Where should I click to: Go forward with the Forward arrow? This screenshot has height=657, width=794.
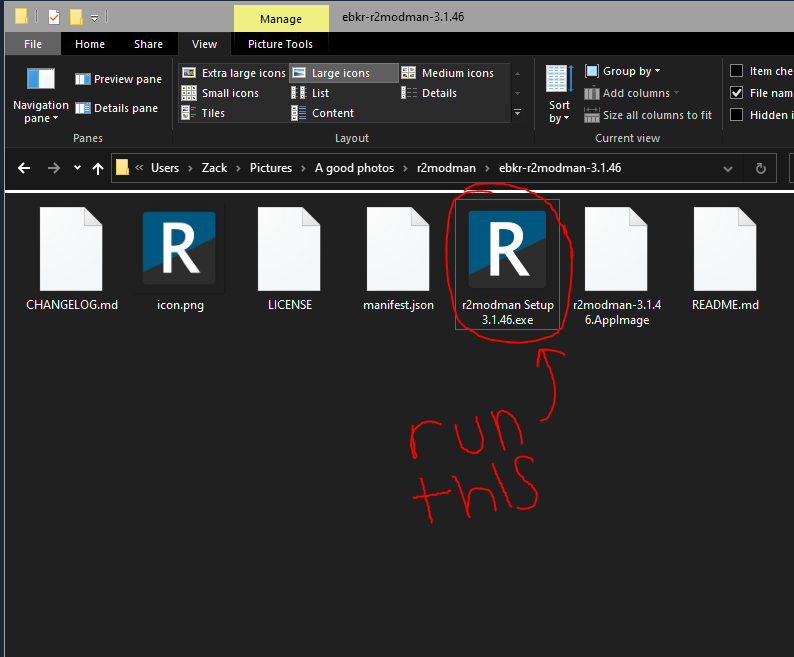coord(54,168)
